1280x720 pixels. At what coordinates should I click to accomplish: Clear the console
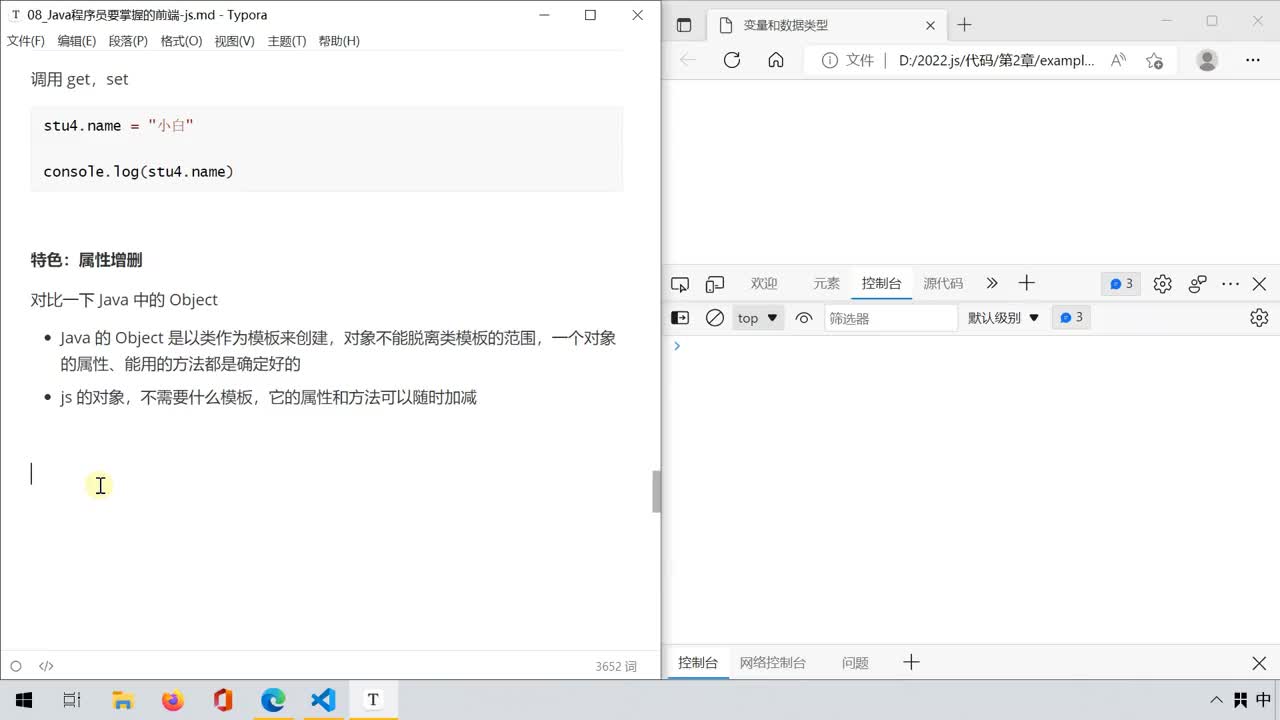tap(715, 318)
